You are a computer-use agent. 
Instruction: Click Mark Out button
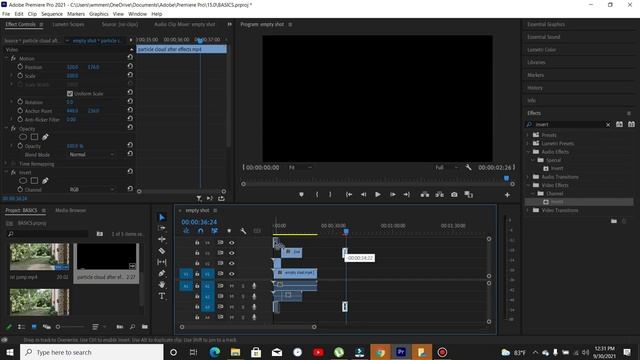(330, 195)
